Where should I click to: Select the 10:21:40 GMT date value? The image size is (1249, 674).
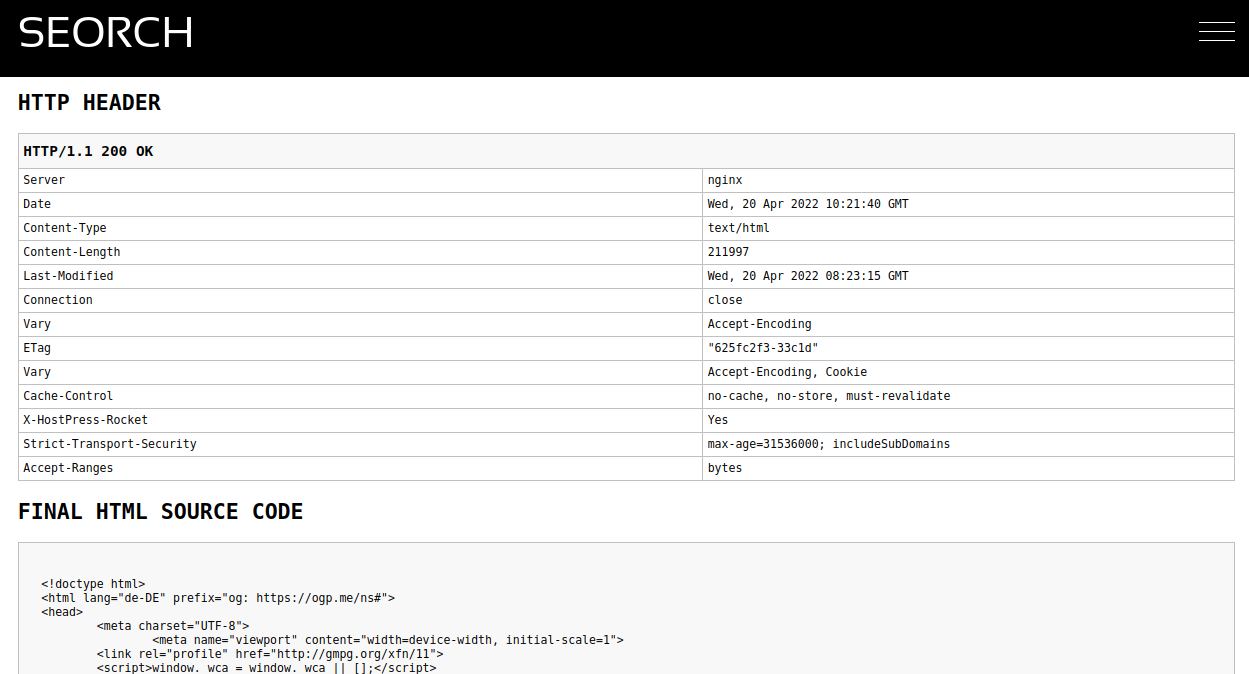click(808, 204)
